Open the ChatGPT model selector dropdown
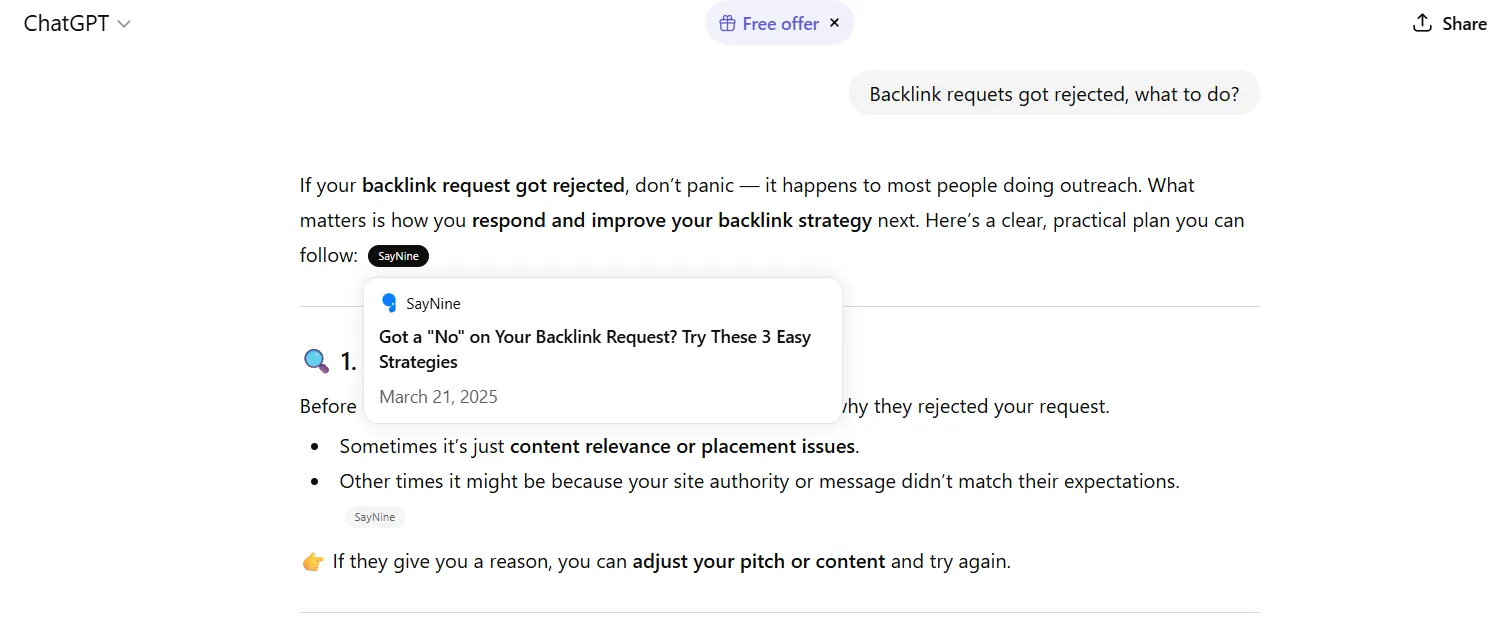Viewport: 1506px width, 621px height. tap(67, 24)
